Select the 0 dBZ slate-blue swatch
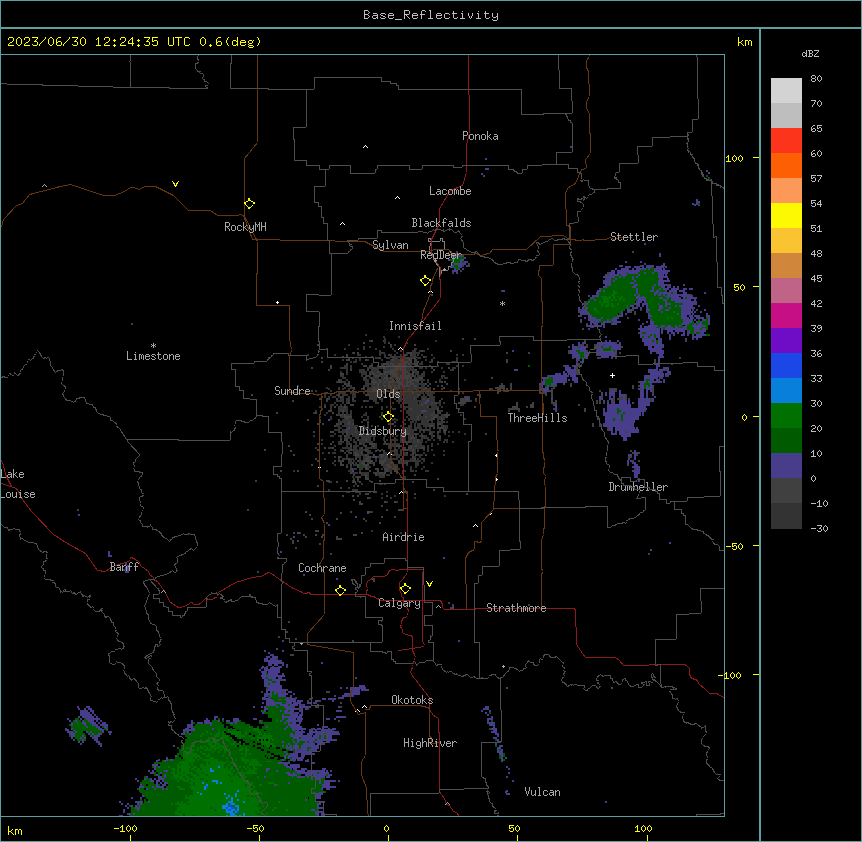The image size is (862, 842). point(786,466)
